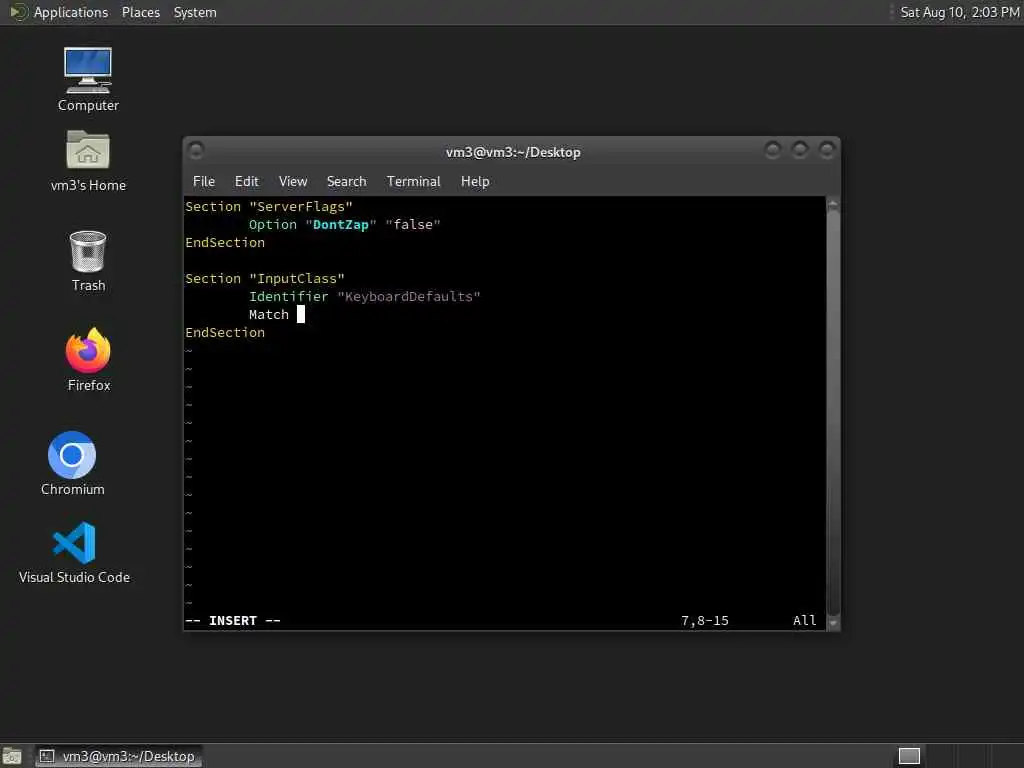Click the show desktop icon in bottom panel

click(x=12, y=756)
